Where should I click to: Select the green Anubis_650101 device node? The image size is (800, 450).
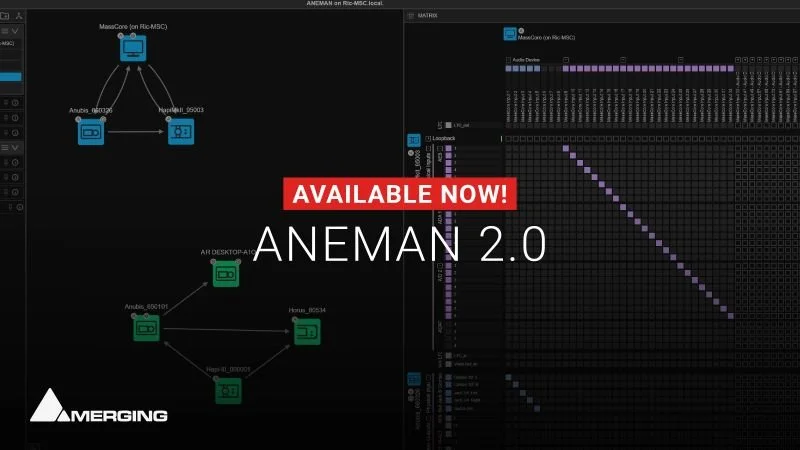click(146, 329)
